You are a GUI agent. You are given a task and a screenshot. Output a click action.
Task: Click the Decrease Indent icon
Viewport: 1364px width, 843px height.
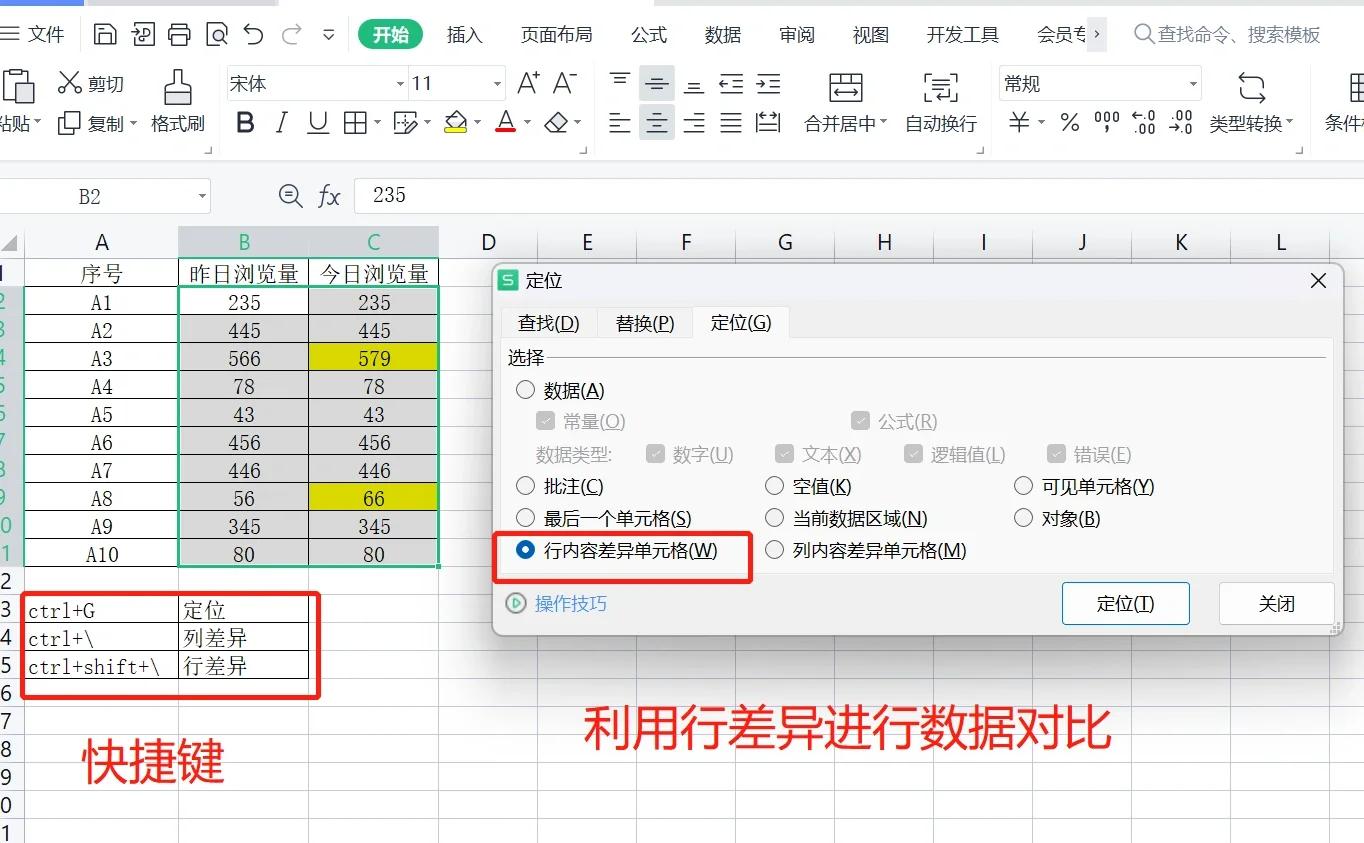click(x=731, y=83)
